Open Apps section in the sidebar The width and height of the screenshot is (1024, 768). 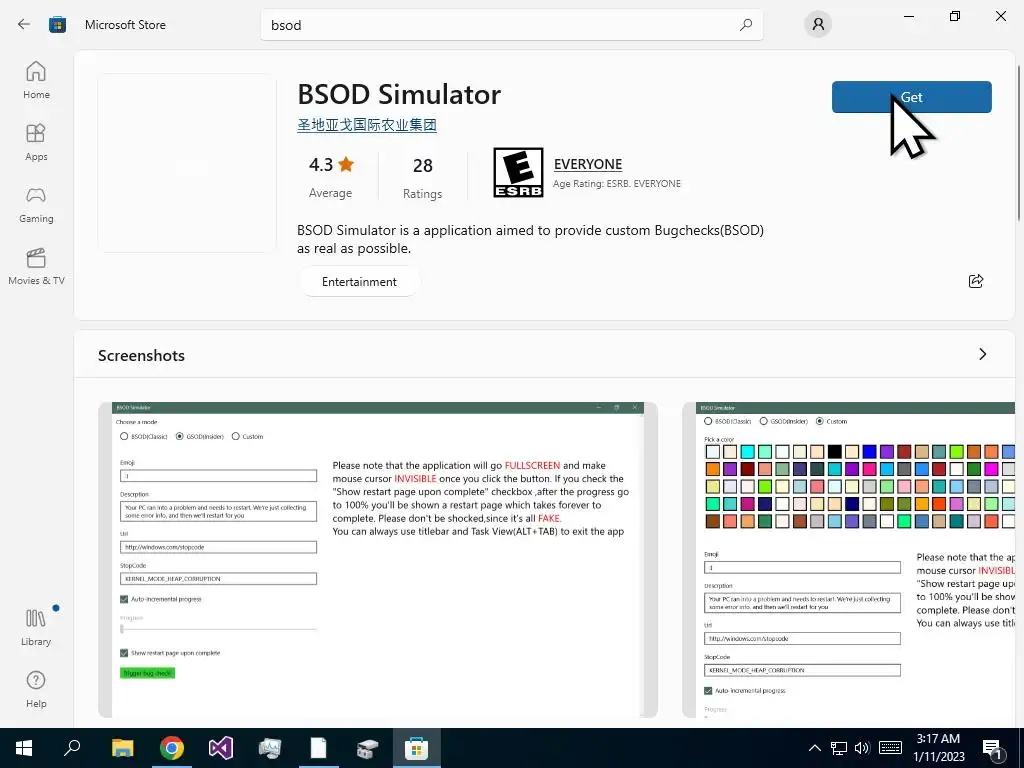tap(36, 142)
